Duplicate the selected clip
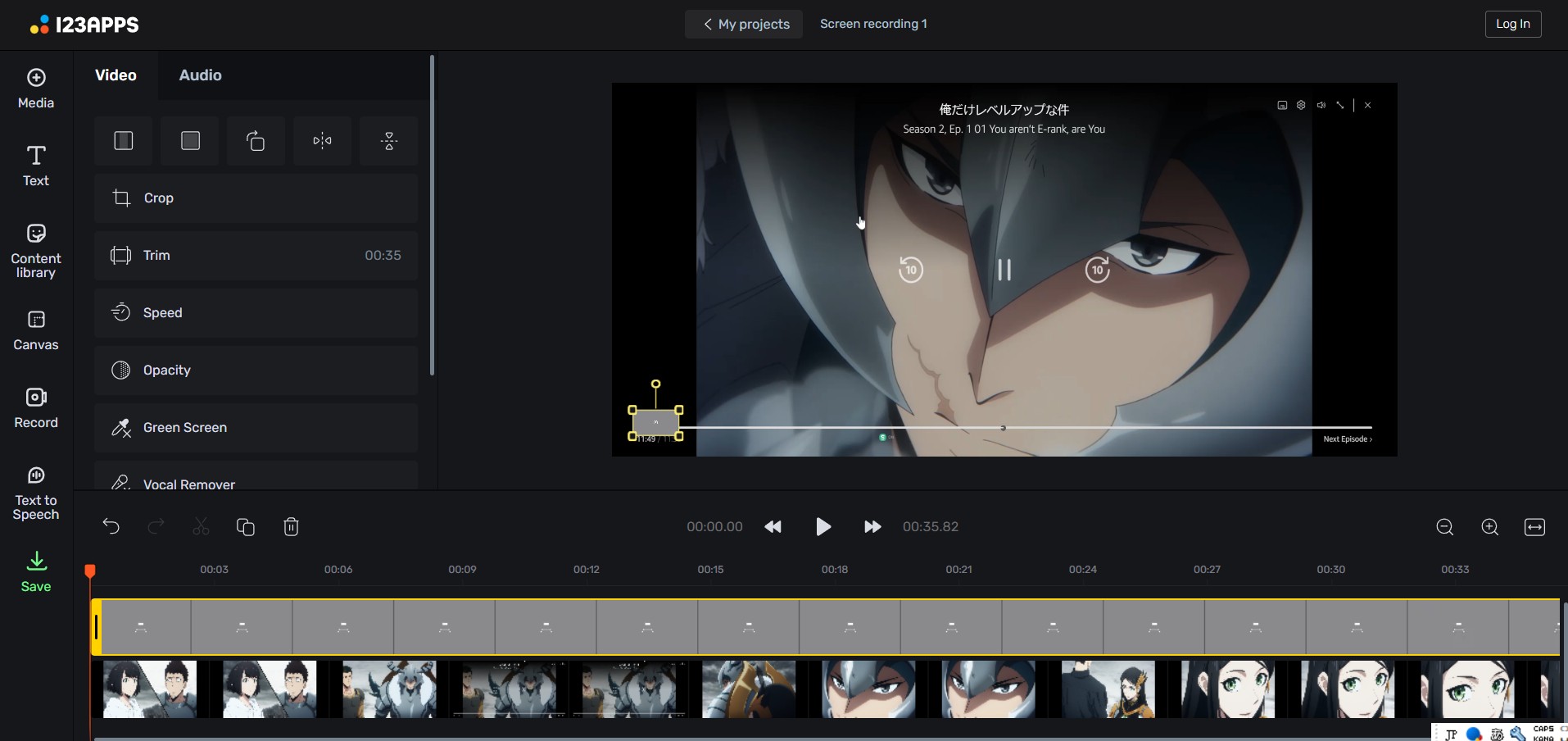 point(246,526)
